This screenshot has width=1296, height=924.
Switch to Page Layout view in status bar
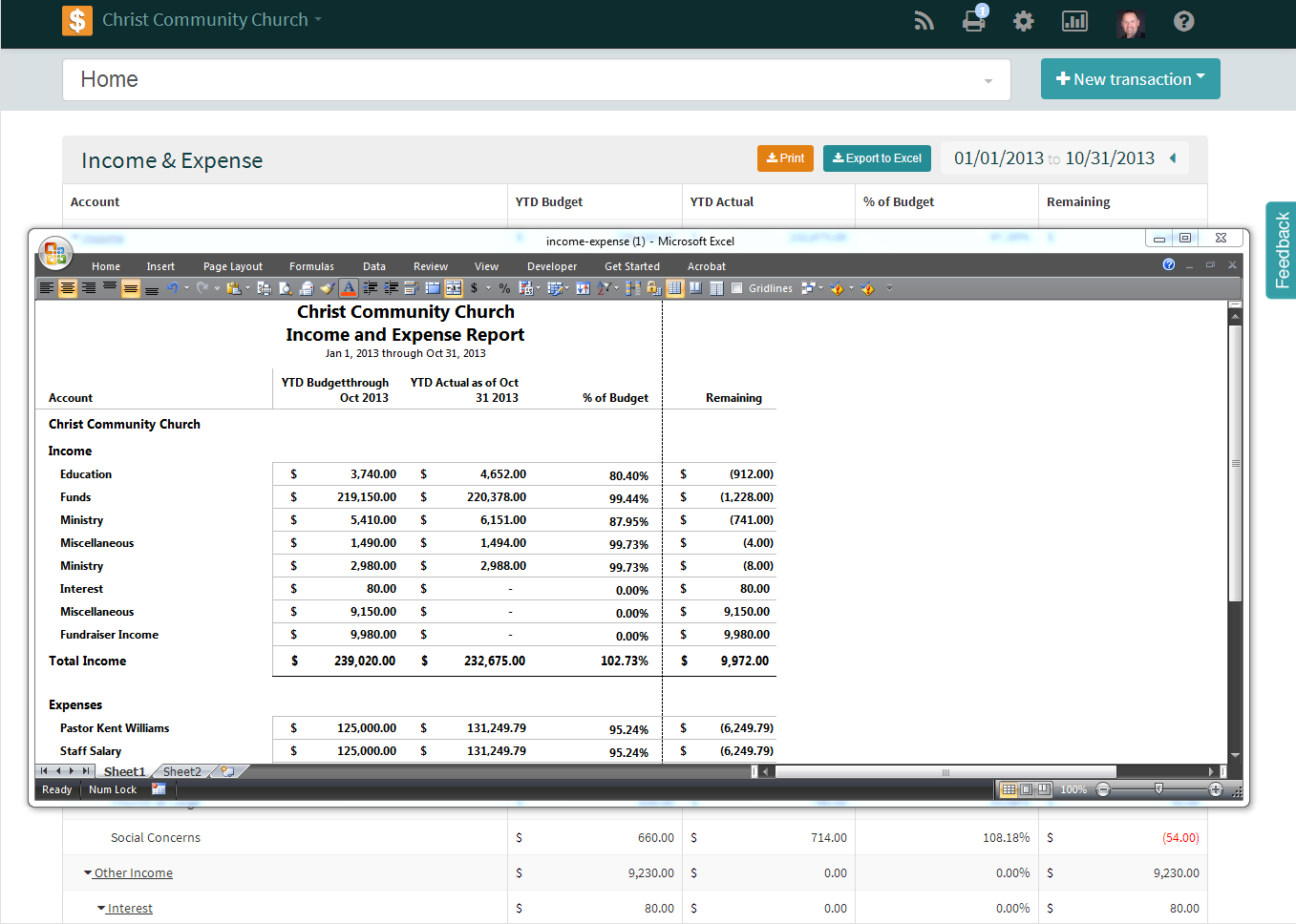pos(1027,789)
